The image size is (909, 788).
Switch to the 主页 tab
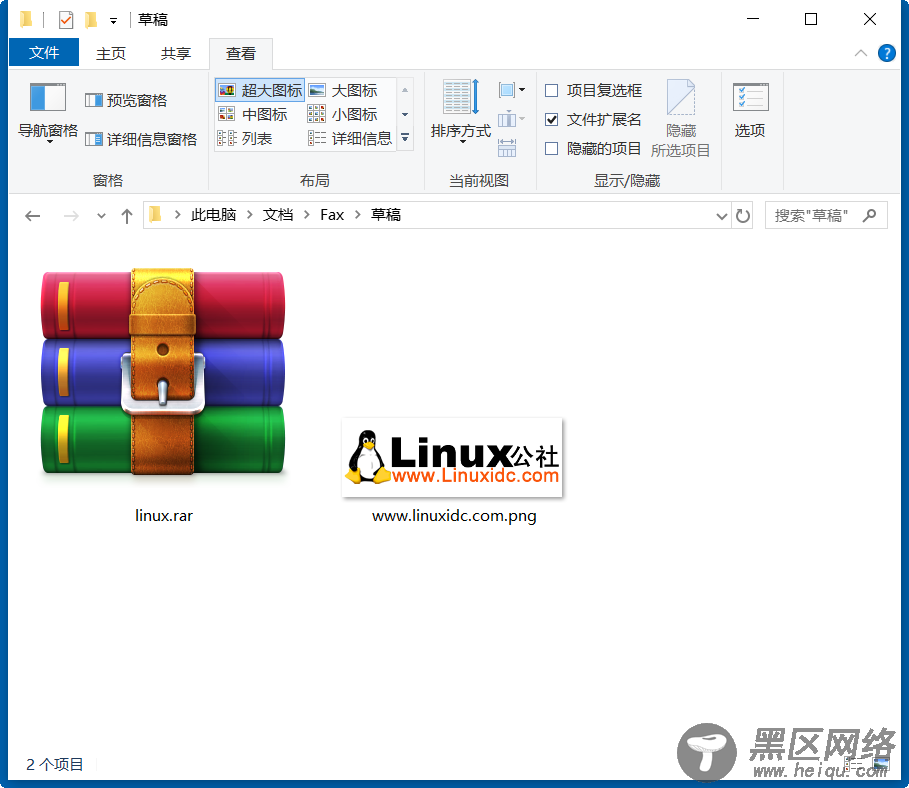[x=110, y=53]
